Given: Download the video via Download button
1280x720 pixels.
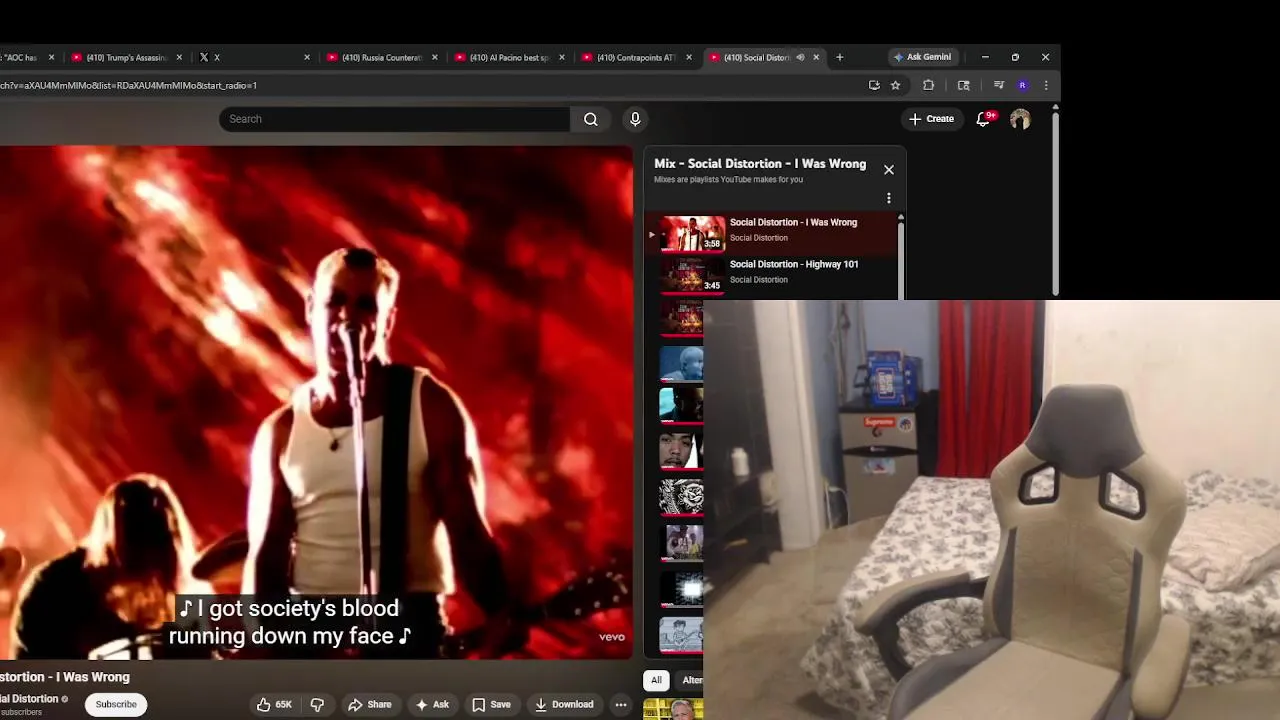Looking at the screenshot, I should tap(564, 704).
